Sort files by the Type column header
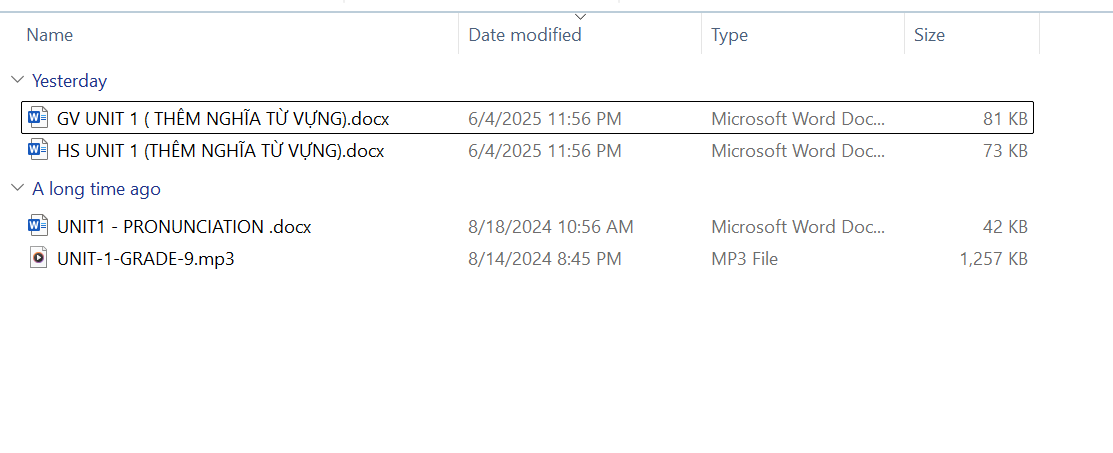The height and width of the screenshot is (453, 1113). [729, 35]
